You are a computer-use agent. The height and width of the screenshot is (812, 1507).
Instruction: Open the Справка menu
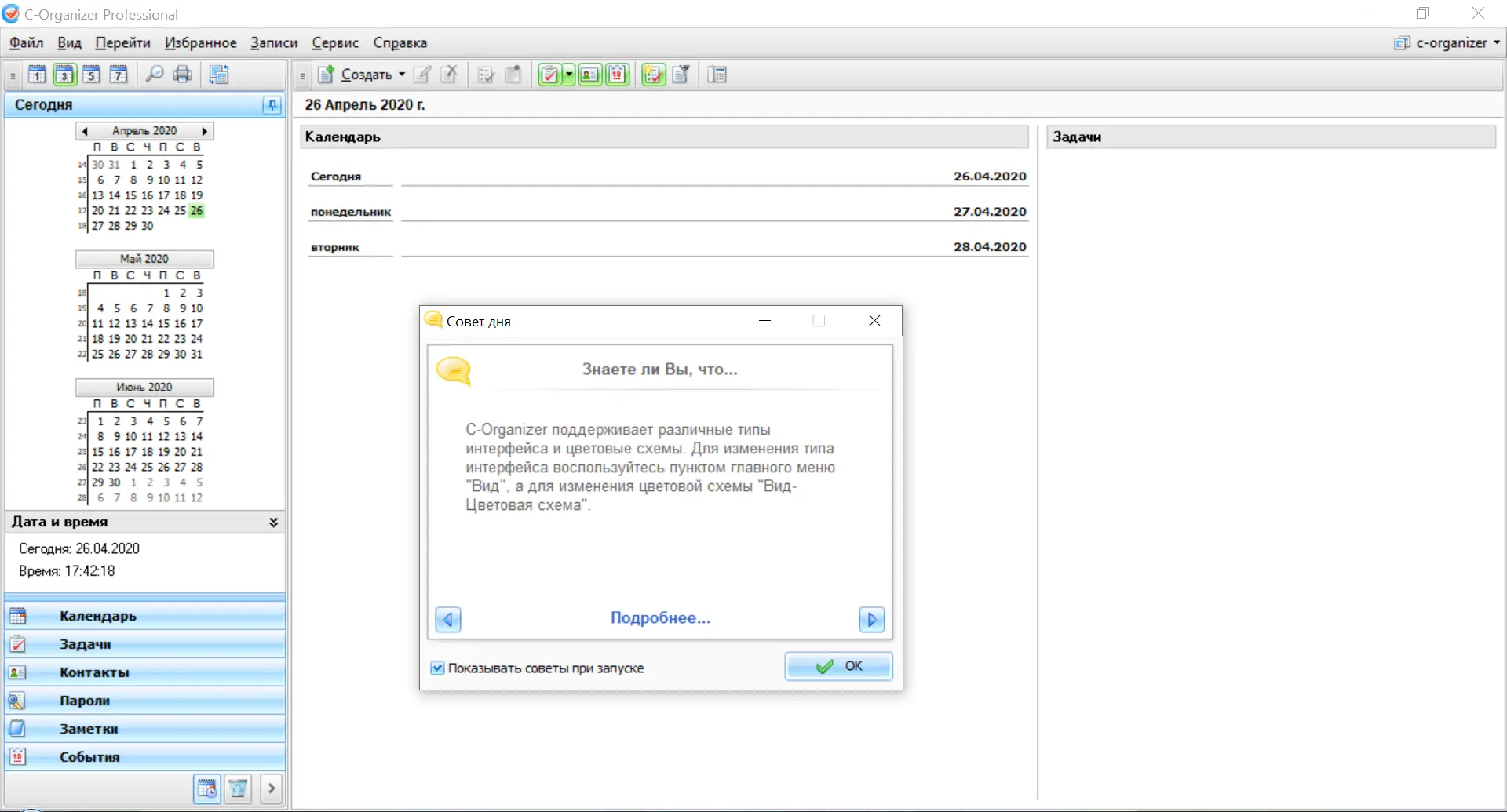tap(400, 43)
